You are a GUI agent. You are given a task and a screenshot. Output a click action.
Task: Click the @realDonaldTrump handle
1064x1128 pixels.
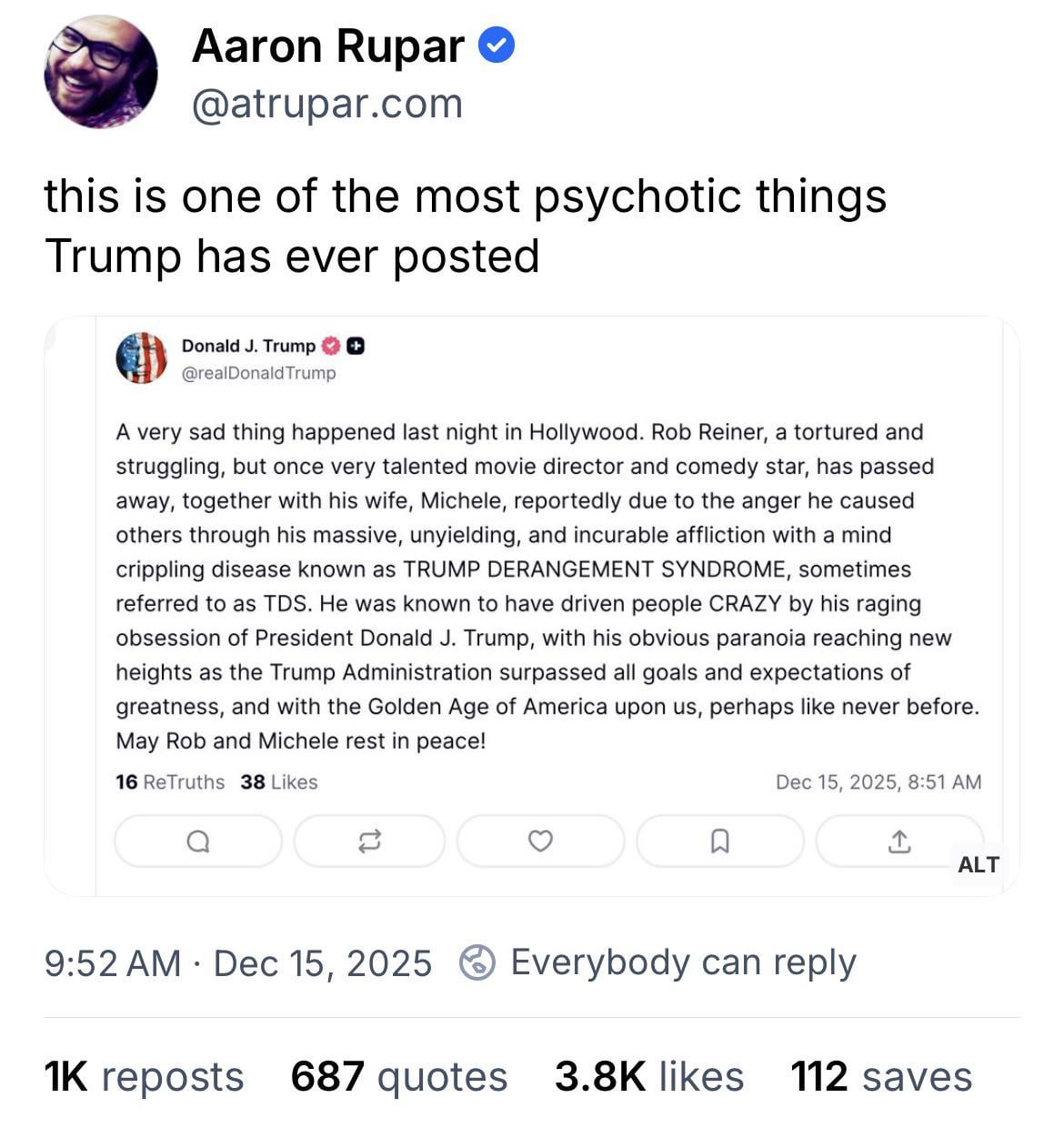click(259, 373)
